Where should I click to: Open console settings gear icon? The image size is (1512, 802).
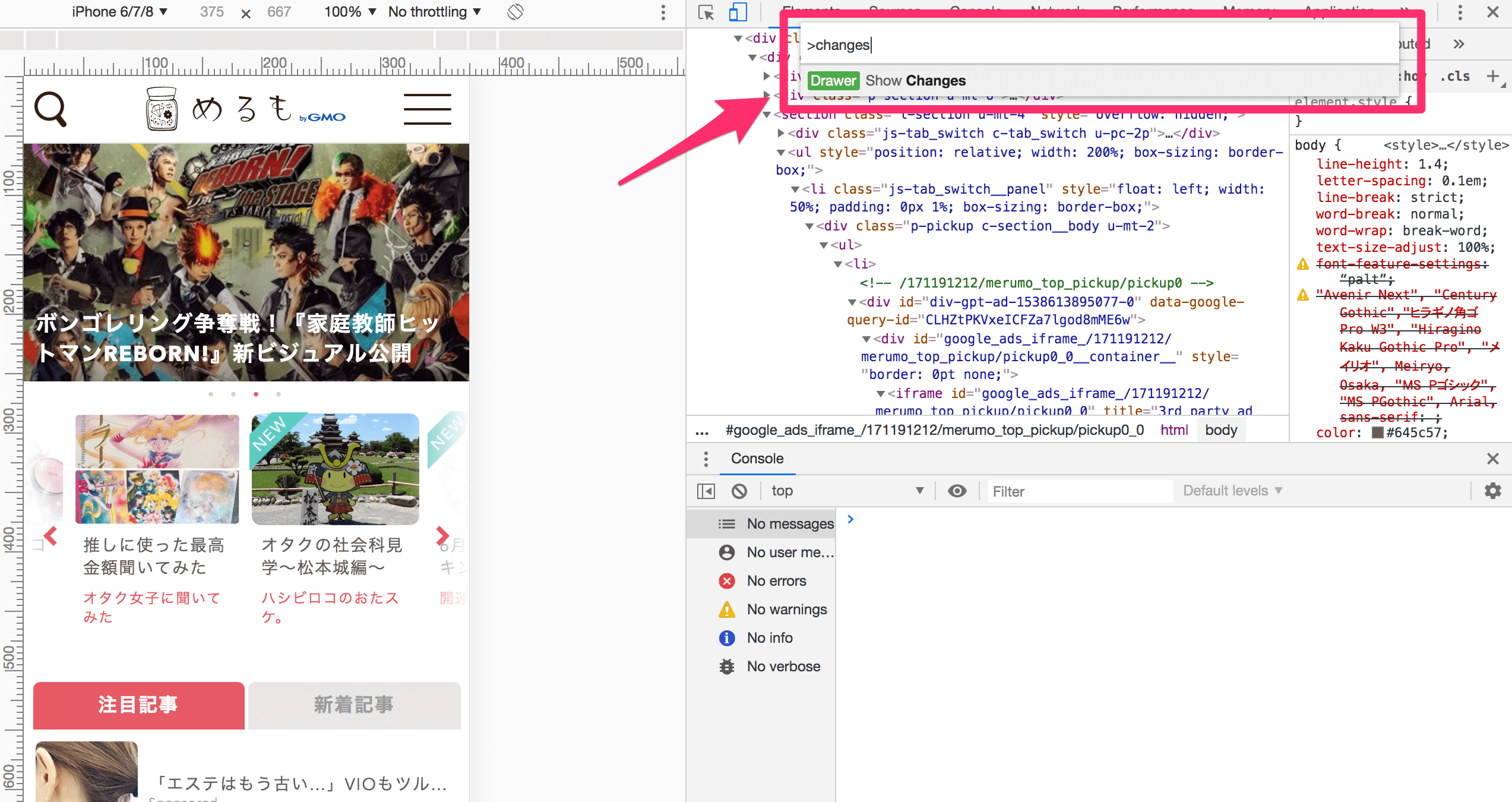click(1492, 491)
